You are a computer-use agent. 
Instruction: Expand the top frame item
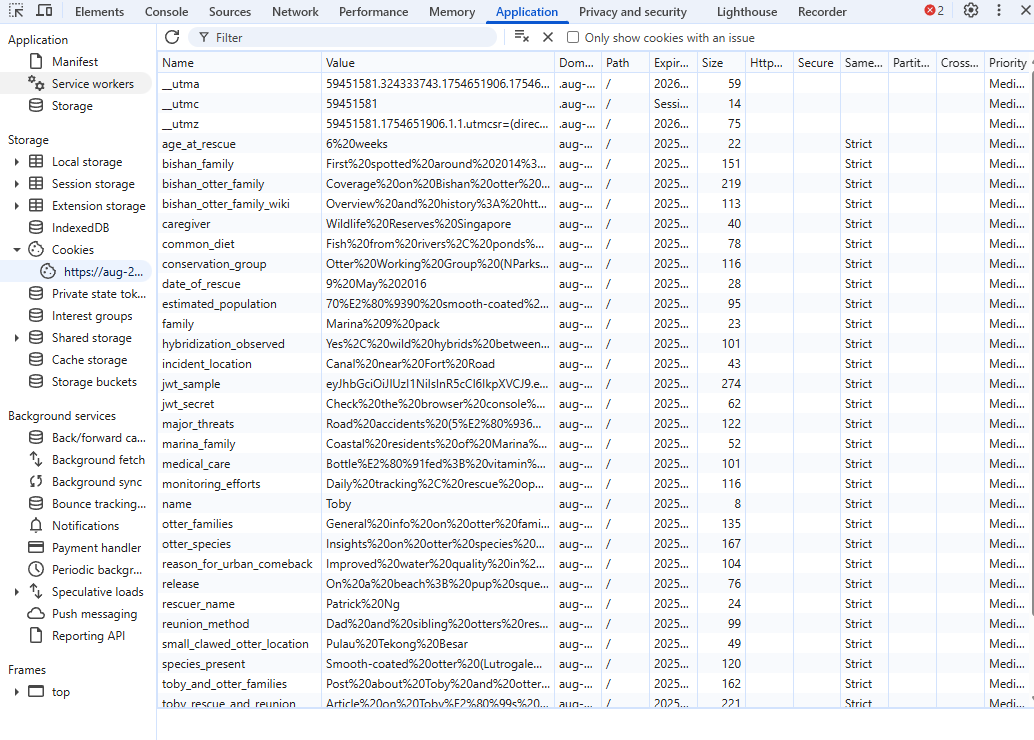(x=16, y=692)
